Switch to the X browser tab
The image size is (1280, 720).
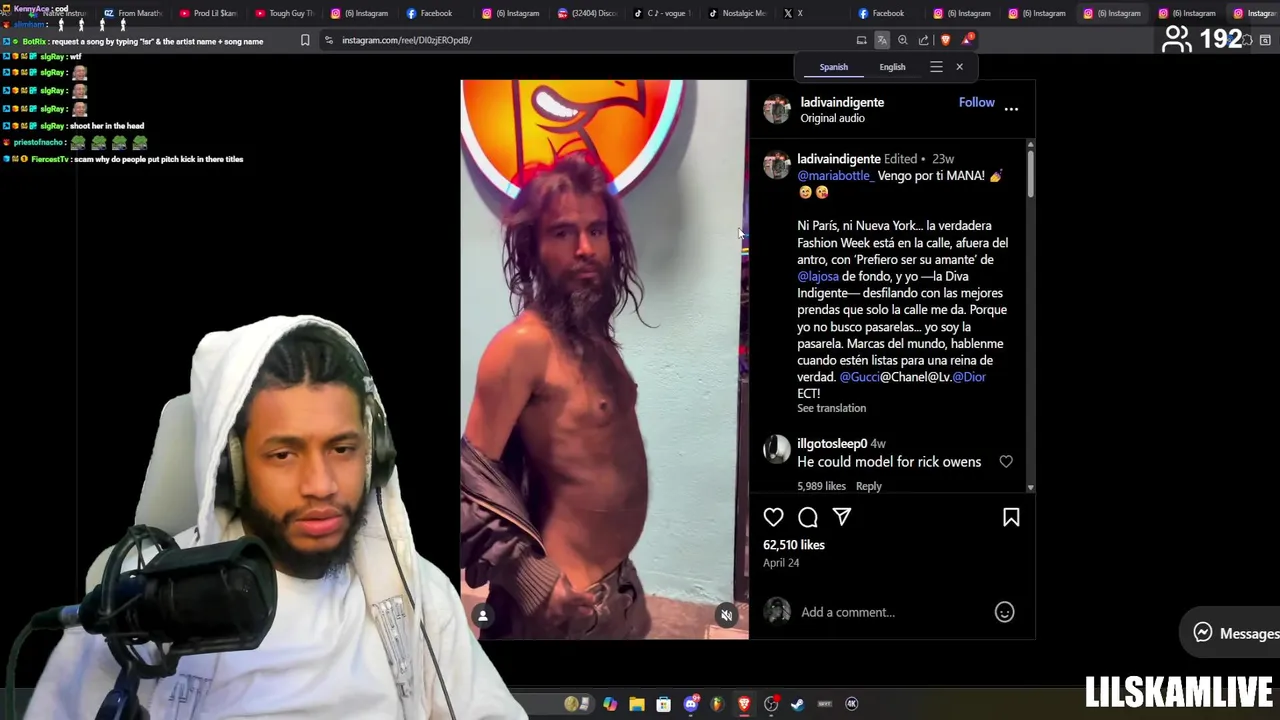(x=812, y=13)
